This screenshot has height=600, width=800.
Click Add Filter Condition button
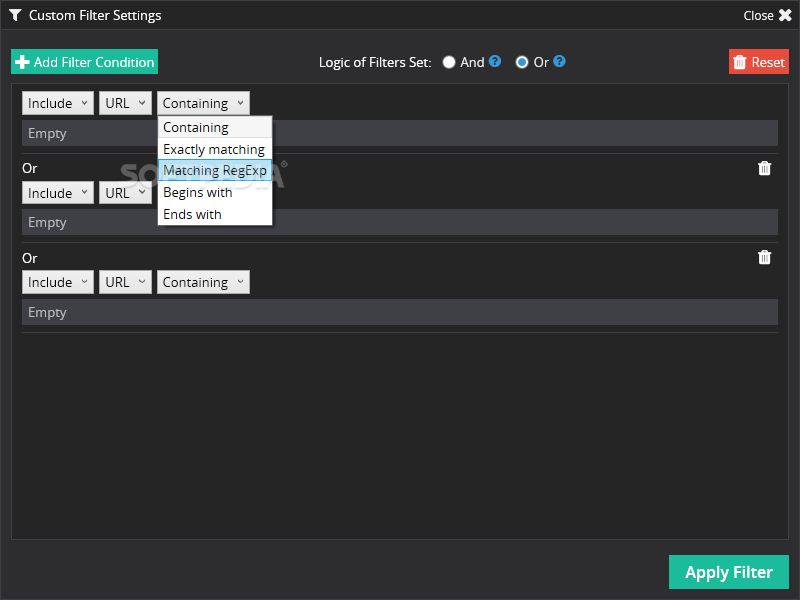coord(85,62)
